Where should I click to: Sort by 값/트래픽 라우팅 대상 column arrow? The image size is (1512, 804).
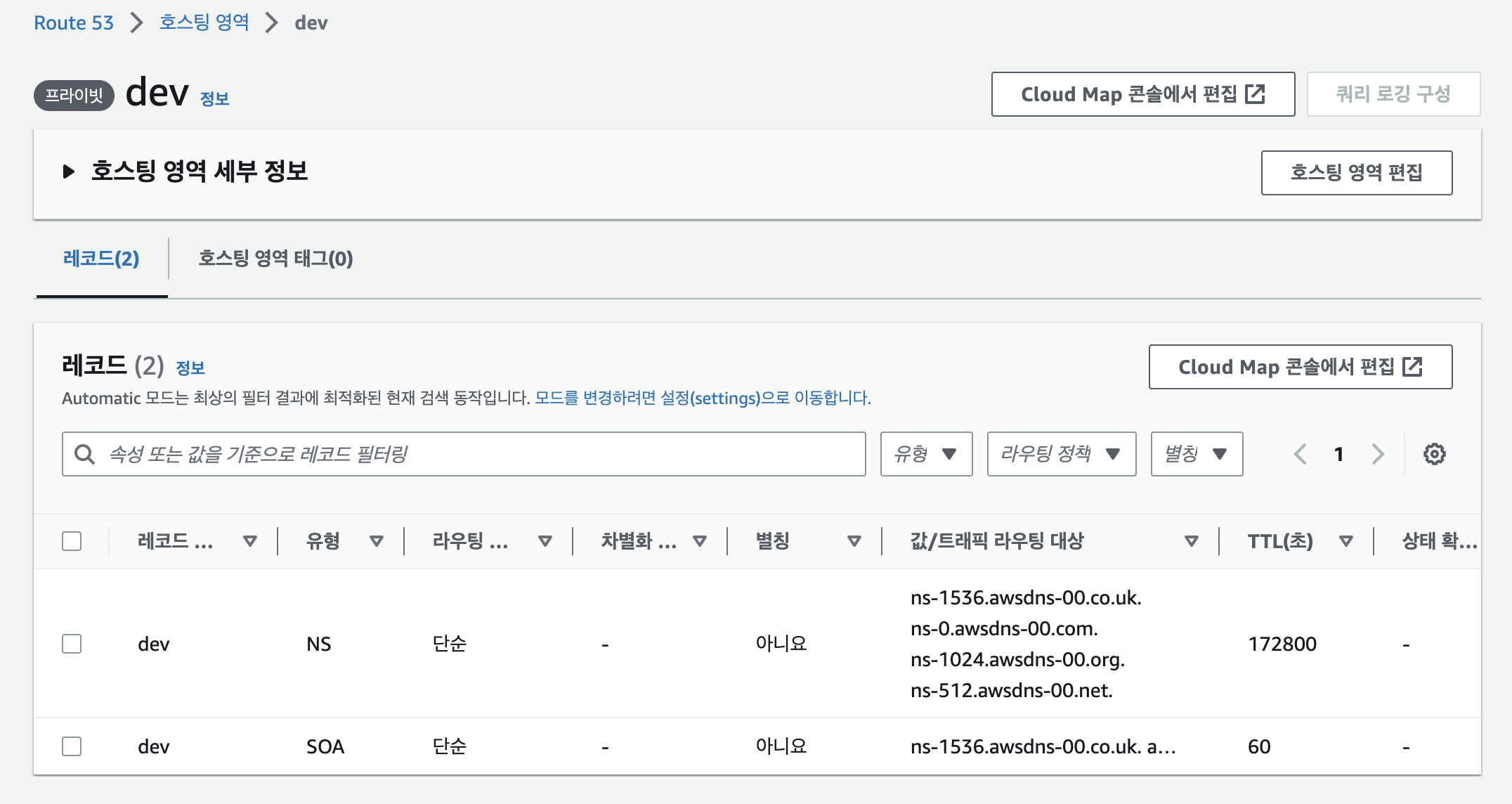[1191, 541]
